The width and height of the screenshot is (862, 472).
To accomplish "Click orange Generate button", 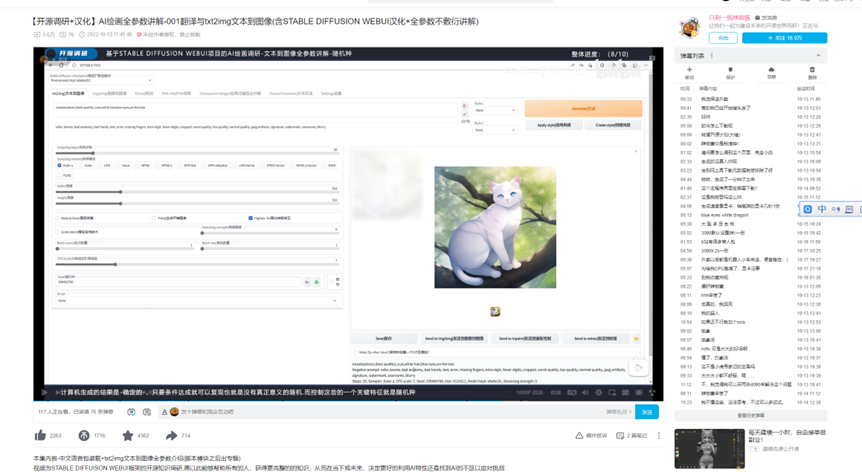I will click(x=583, y=108).
